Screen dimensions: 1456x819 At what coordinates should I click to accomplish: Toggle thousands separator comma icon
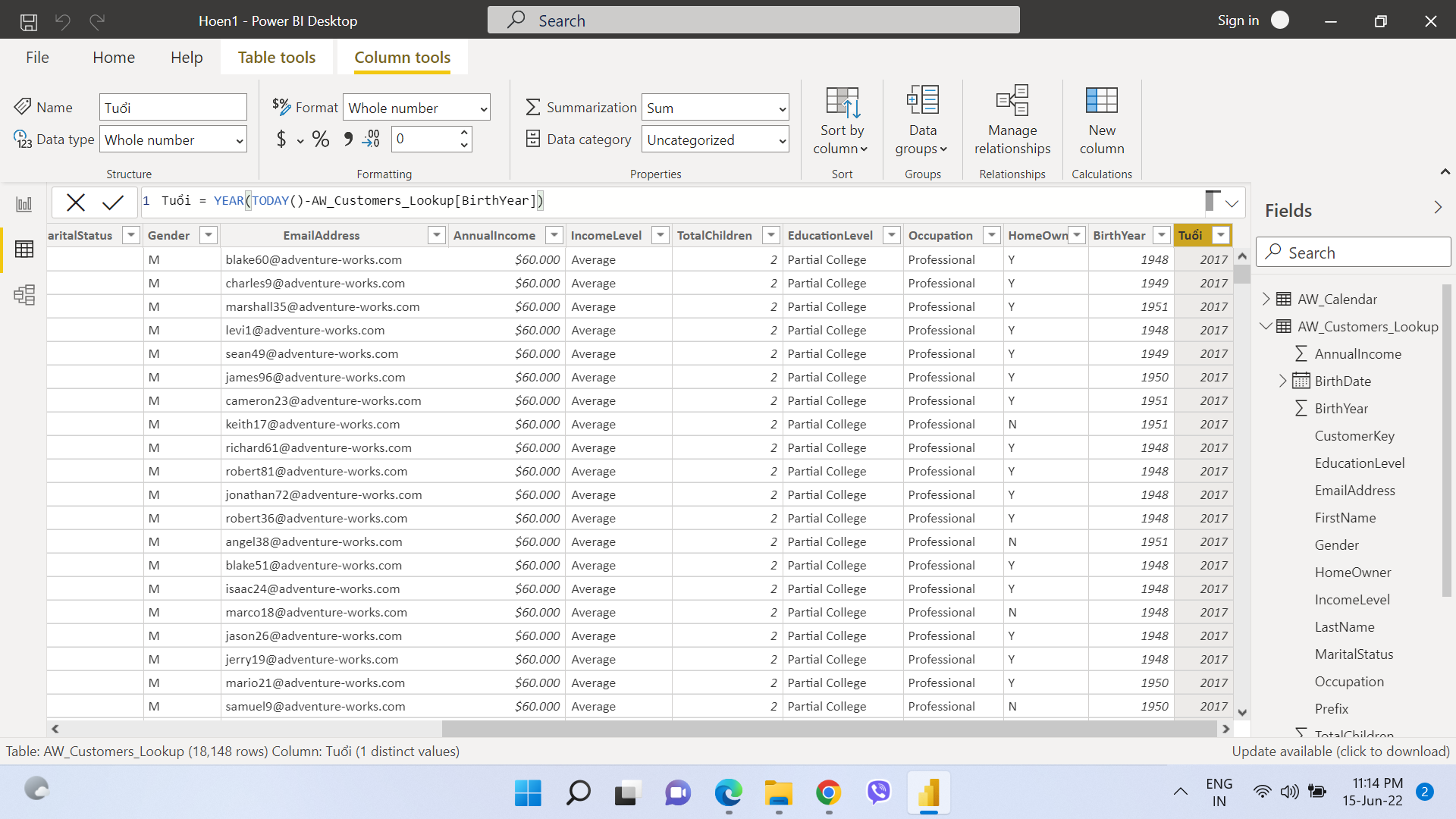point(348,140)
